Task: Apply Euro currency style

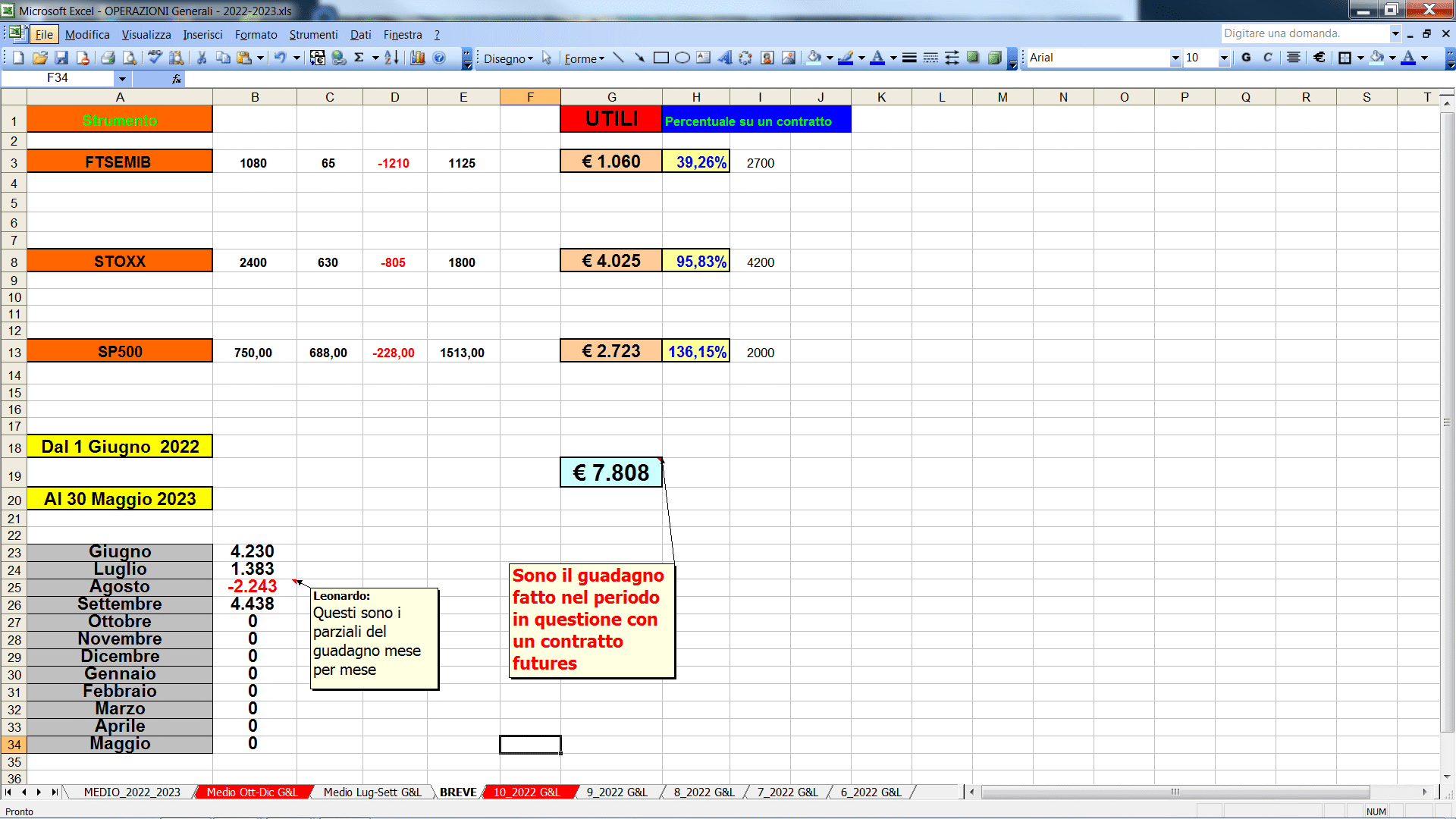Action: pos(1319,58)
